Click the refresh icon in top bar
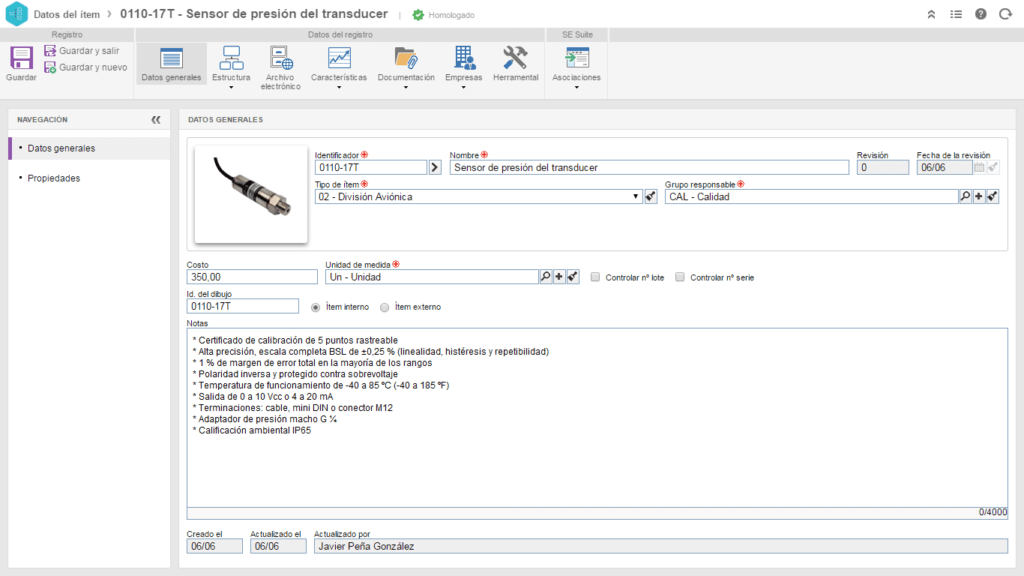 click(x=1004, y=15)
